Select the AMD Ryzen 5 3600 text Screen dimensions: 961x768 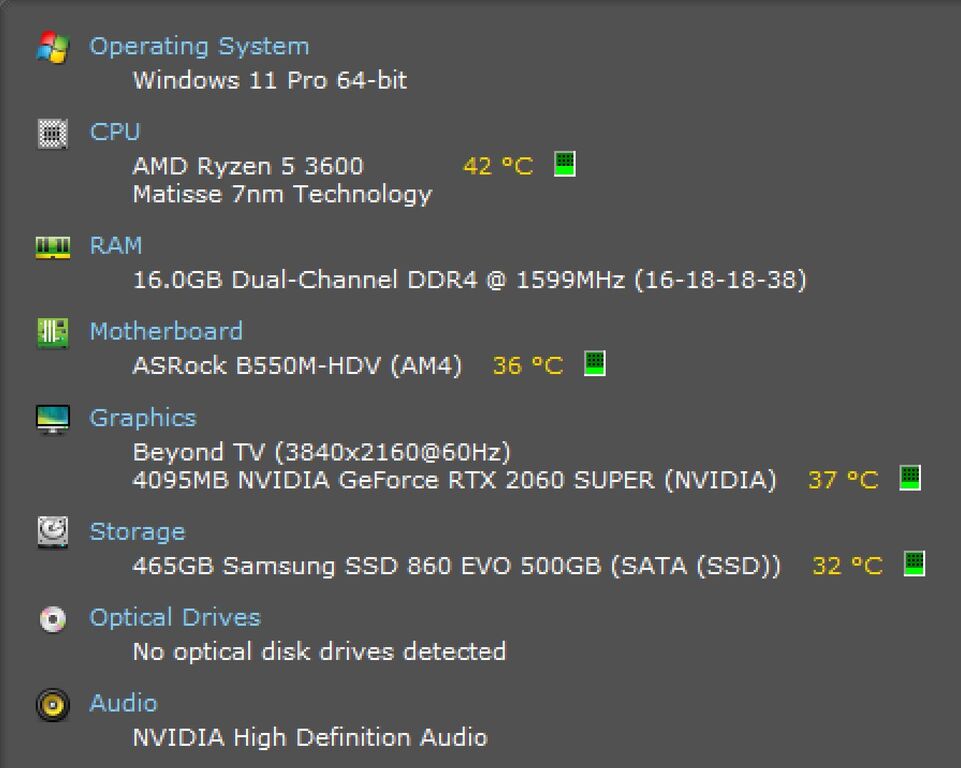(248, 166)
